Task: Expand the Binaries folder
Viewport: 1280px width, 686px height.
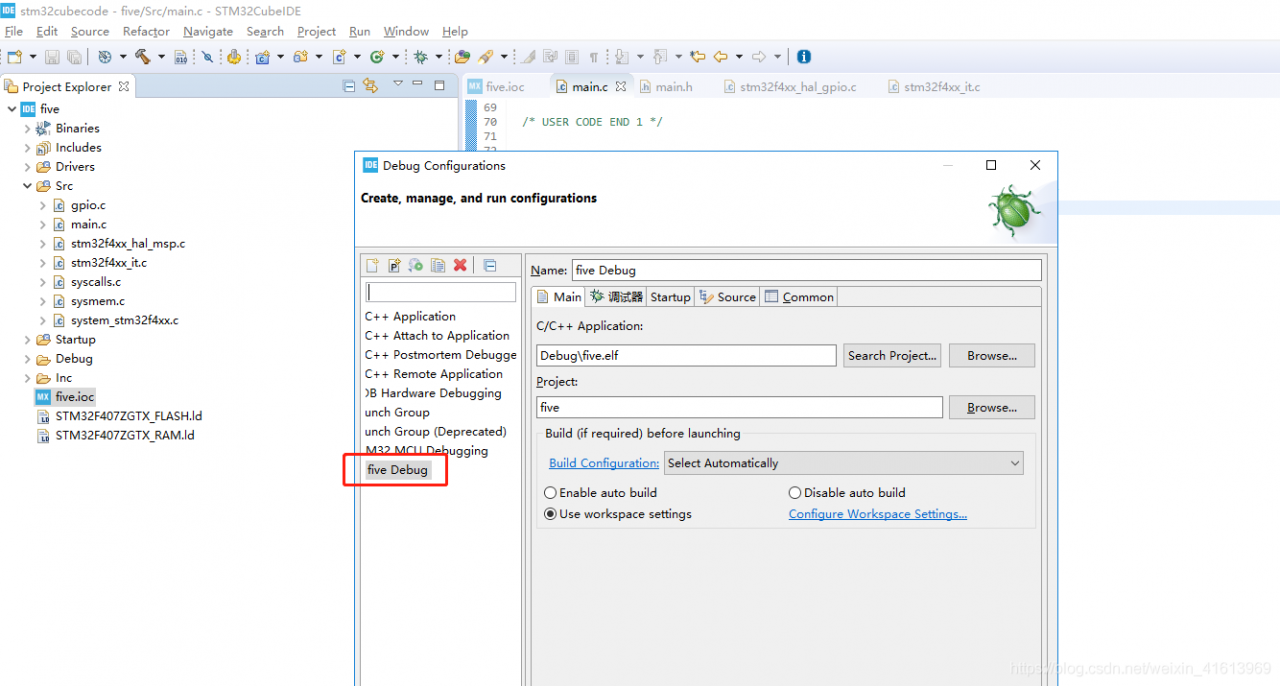Action: [27, 128]
